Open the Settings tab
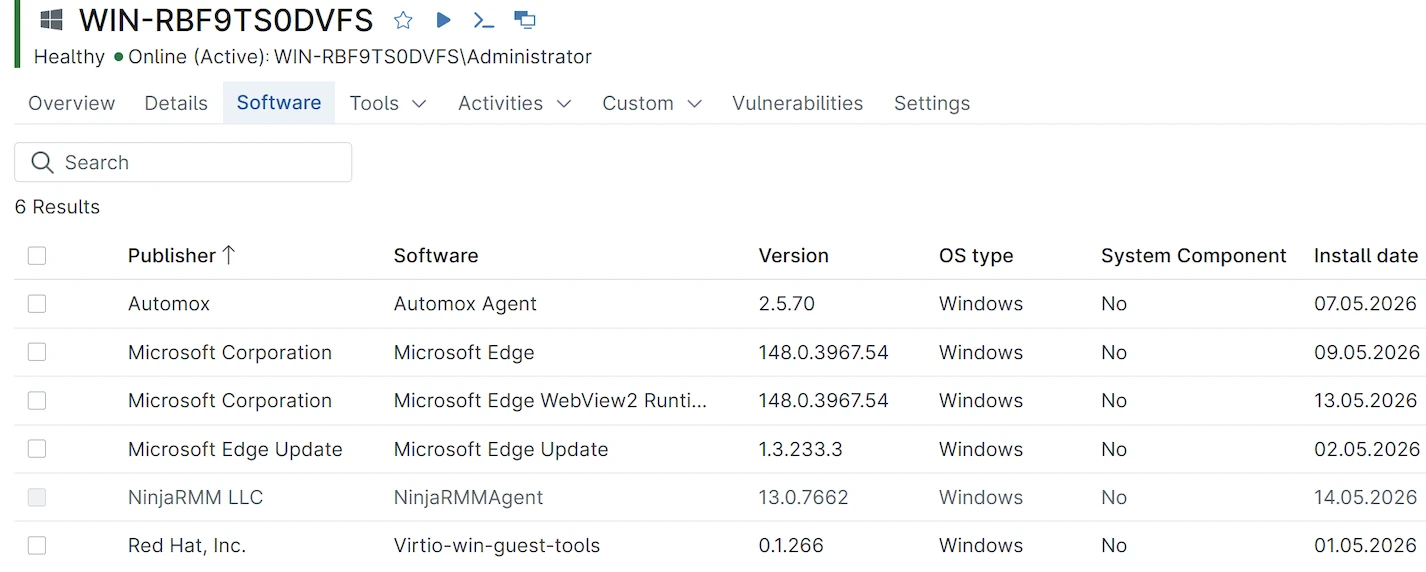 [932, 103]
